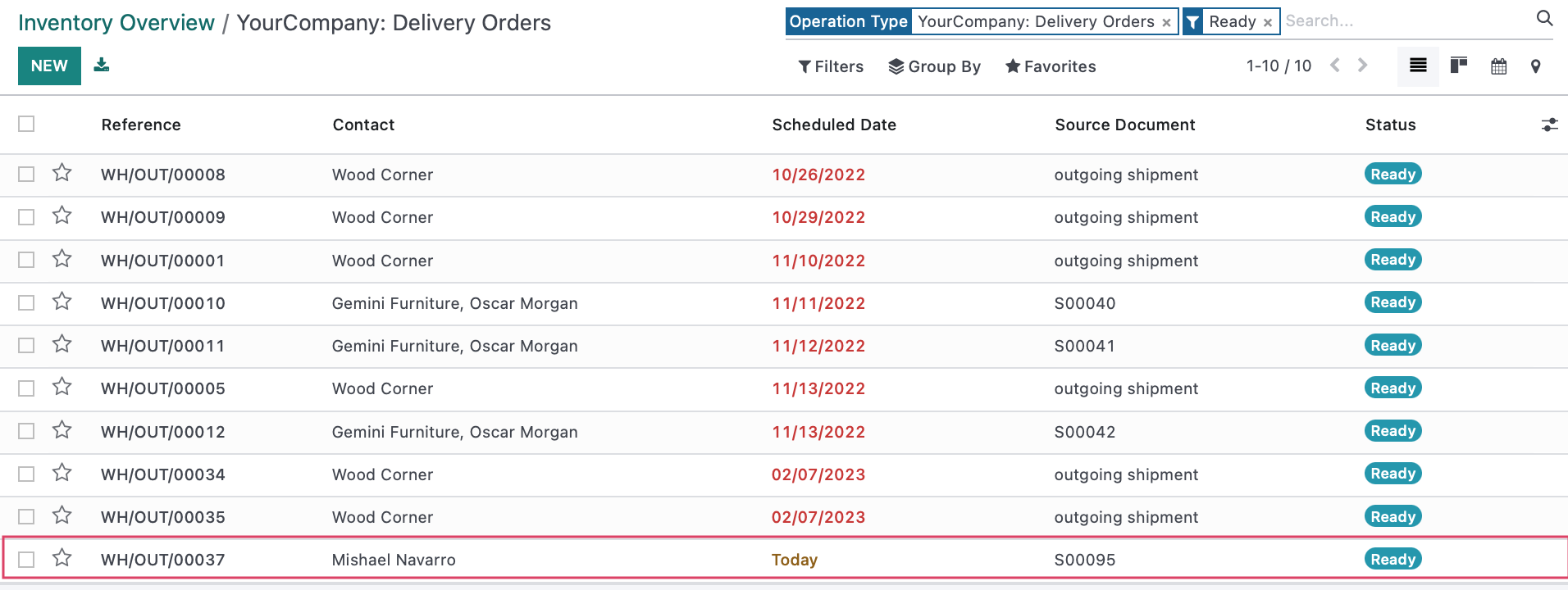Check the select-all header checkbox

coord(26,124)
